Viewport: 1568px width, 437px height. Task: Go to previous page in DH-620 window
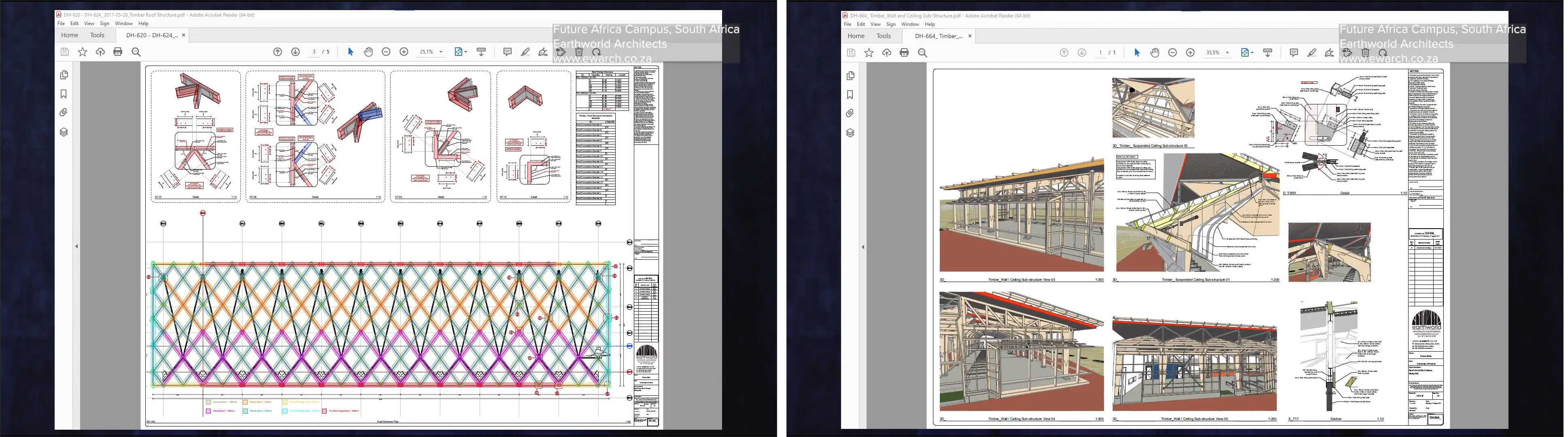(278, 52)
